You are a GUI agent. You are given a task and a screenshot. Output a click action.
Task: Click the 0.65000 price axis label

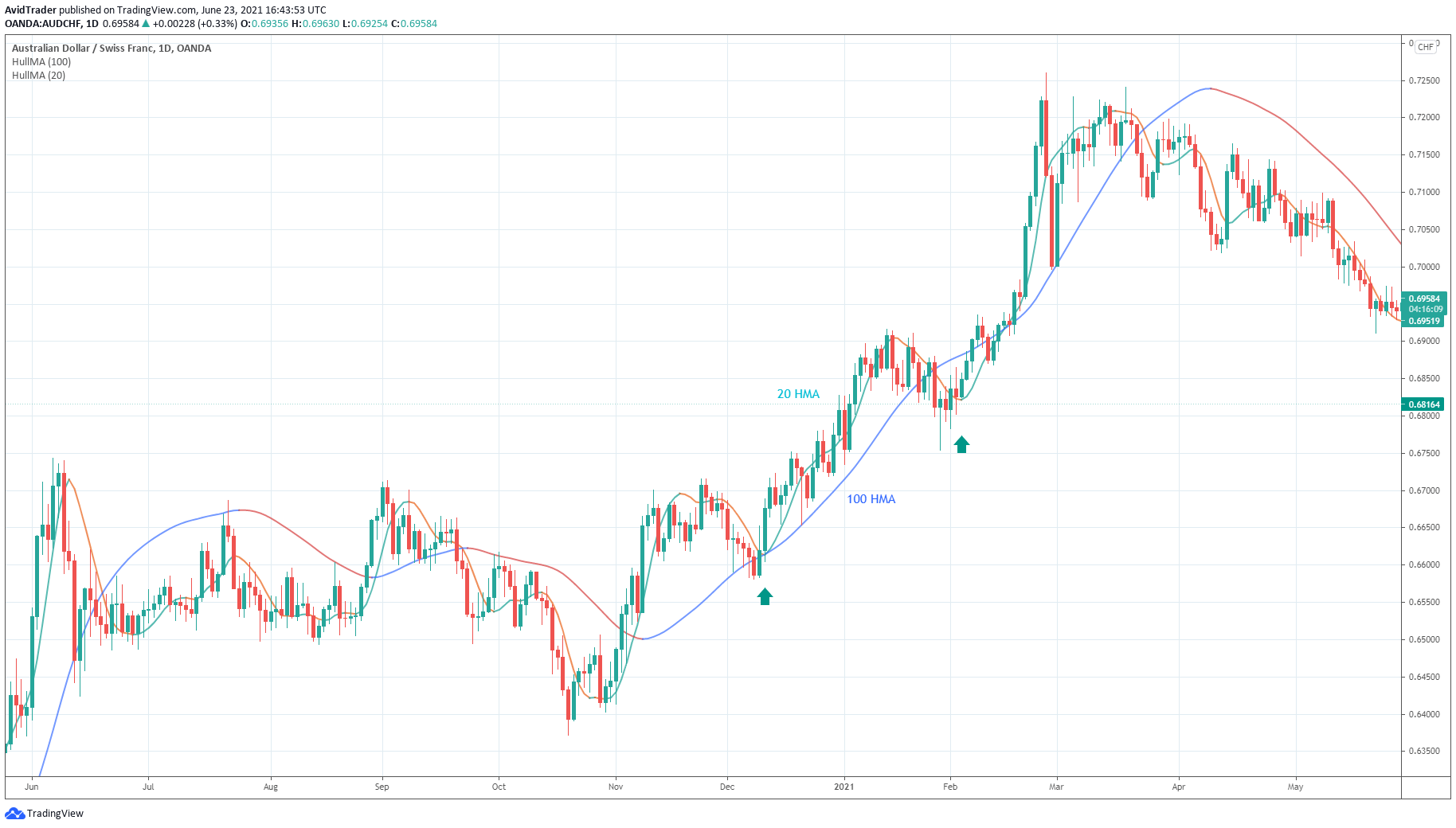point(1424,639)
